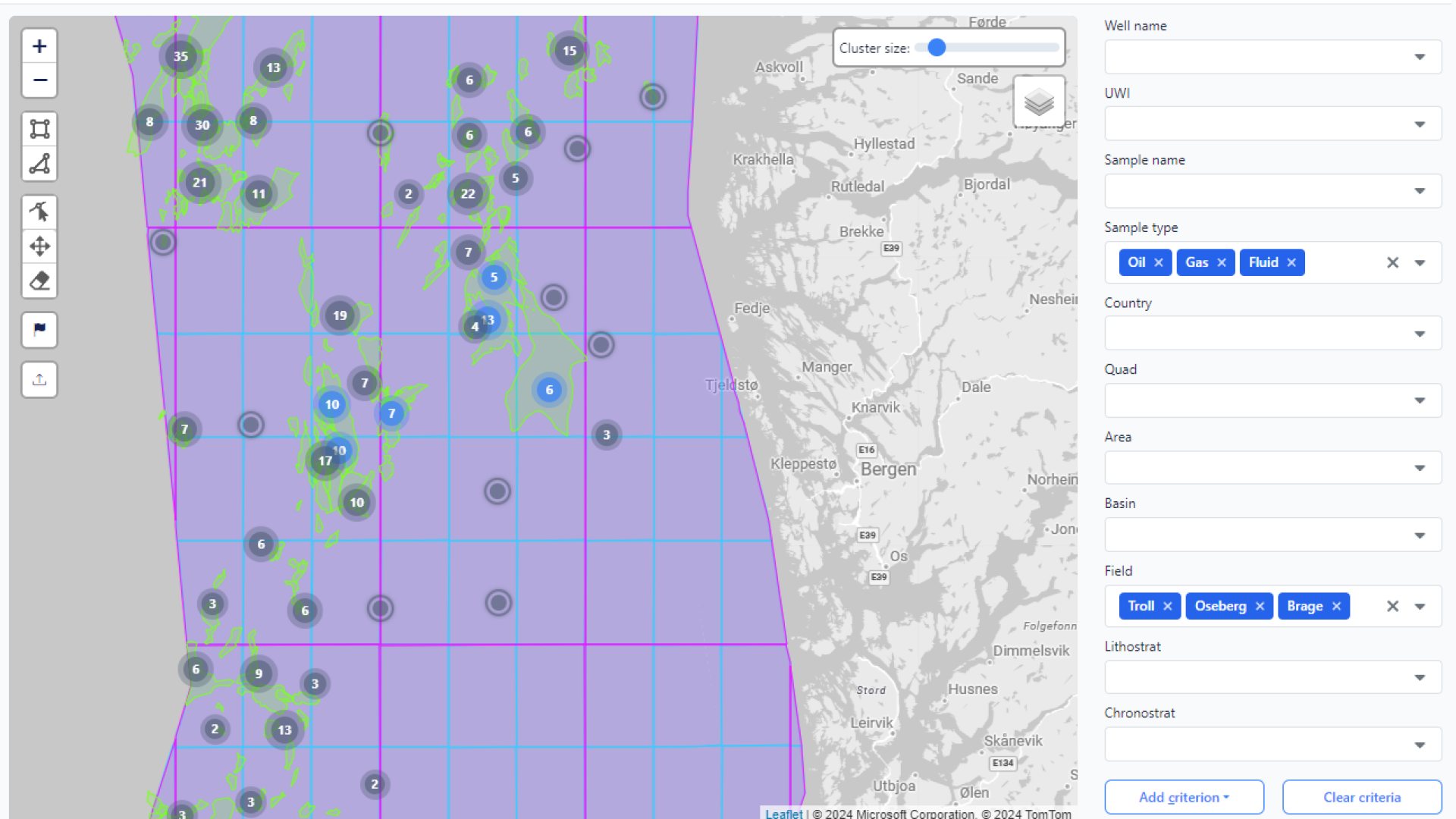1456x819 pixels.
Task: Zoom in on the map
Action: click(x=39, y=46)
